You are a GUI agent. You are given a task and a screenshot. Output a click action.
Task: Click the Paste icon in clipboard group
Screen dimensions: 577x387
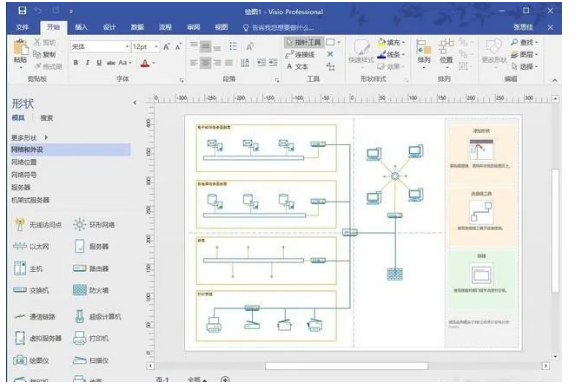(x=20, y=54)
